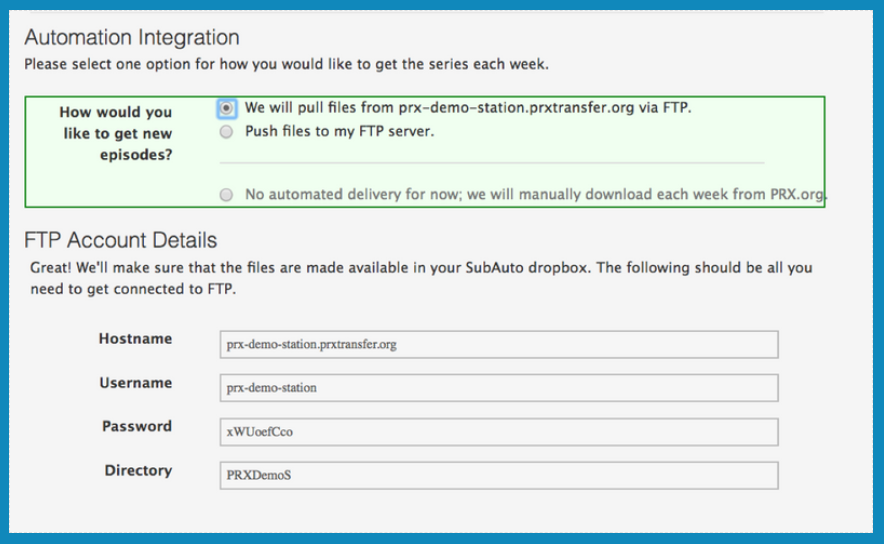The width and height of the screenshot is (884, 544).
Task: Click the FTP Account Details heading
Action: point(121,240)
